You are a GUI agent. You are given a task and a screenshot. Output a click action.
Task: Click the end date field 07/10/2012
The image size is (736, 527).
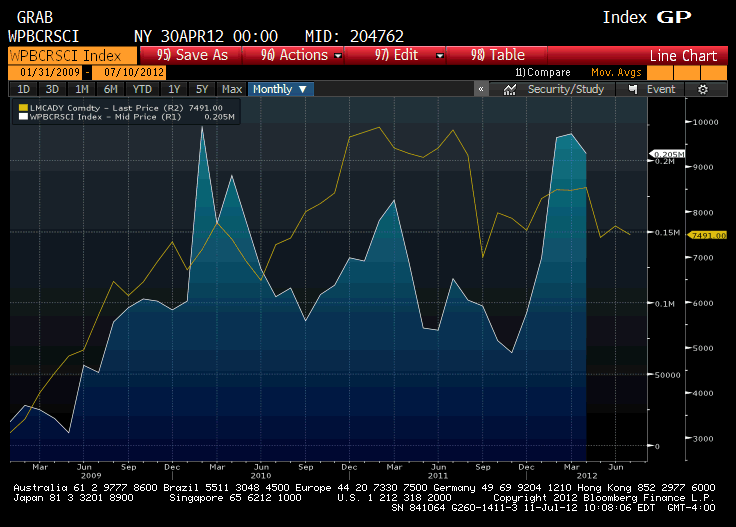(x=129, y=72)
